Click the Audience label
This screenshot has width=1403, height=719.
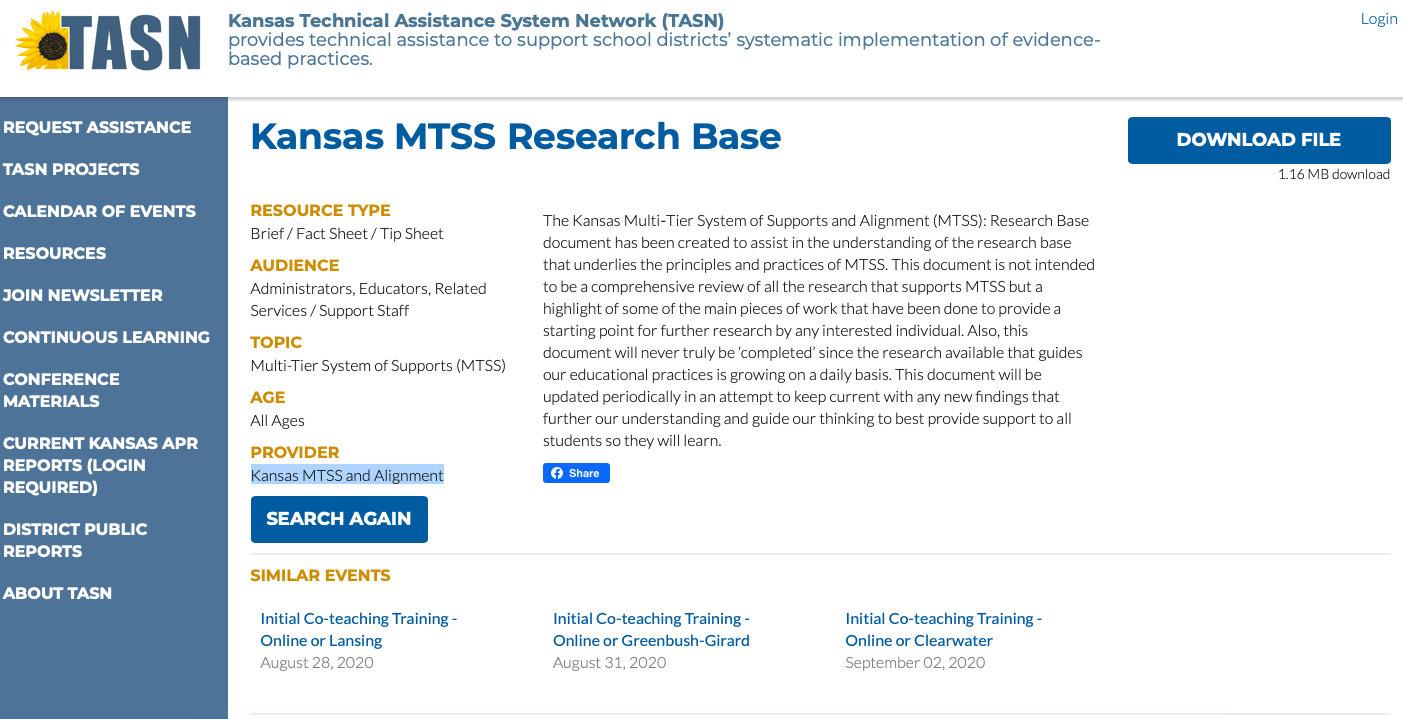coord(295,265)
